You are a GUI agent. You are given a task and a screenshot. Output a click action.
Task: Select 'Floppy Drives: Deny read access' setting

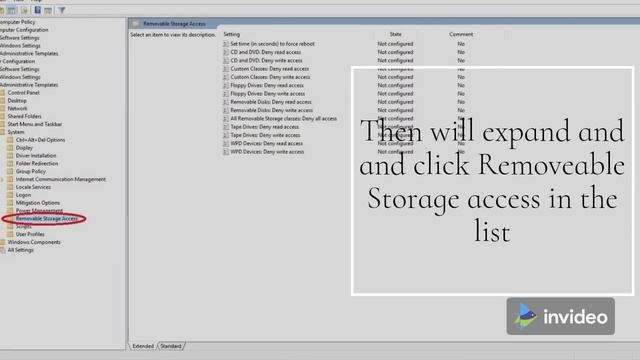click(x=267, y=85)
